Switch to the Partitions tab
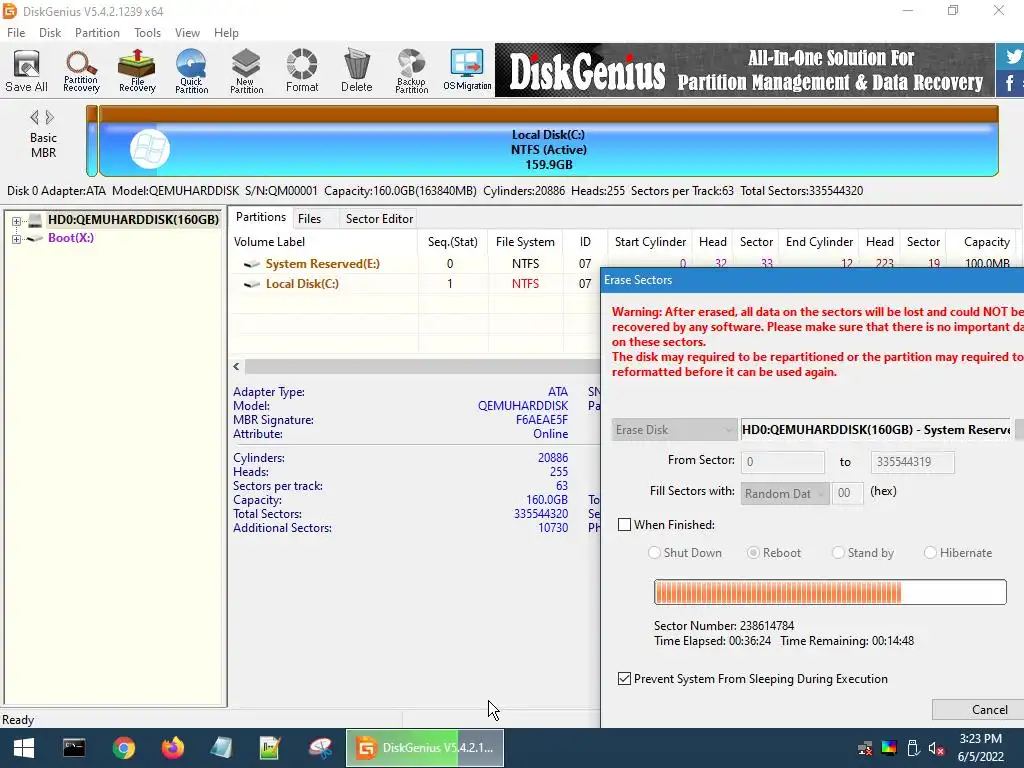The height and width of the screenshot is (768, 1024). pos(261,217)
